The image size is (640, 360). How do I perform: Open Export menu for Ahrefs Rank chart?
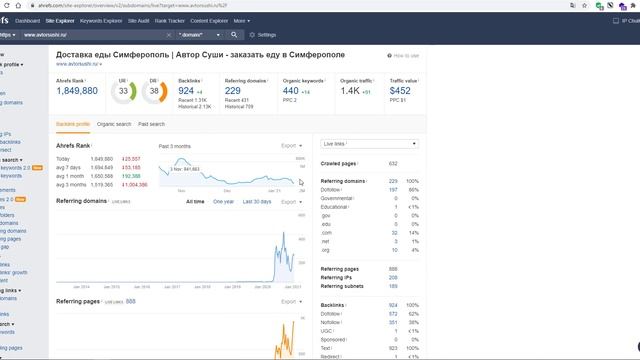pyautogui.click(x=291, y=146)
